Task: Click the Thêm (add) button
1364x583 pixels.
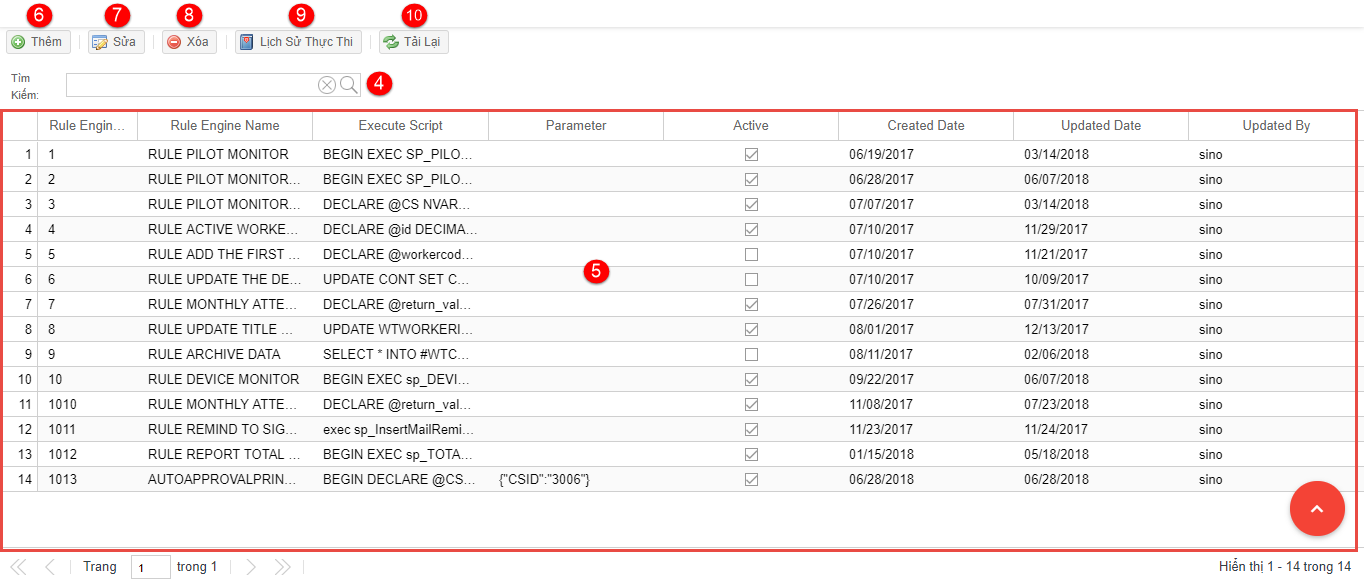Action: pos(38,42)
